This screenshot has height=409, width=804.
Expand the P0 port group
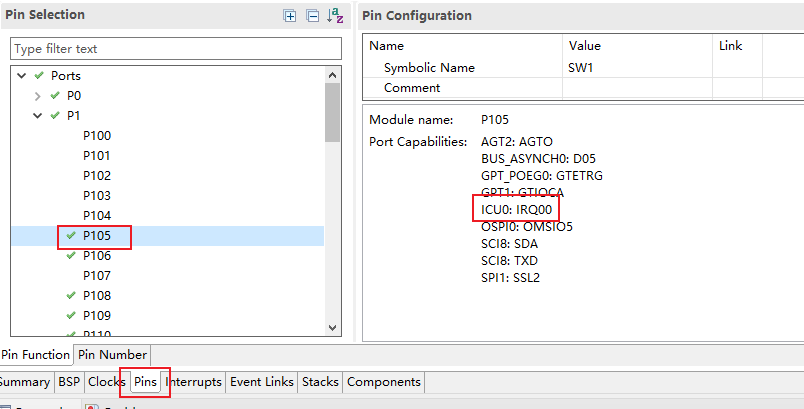pos(37,96)
